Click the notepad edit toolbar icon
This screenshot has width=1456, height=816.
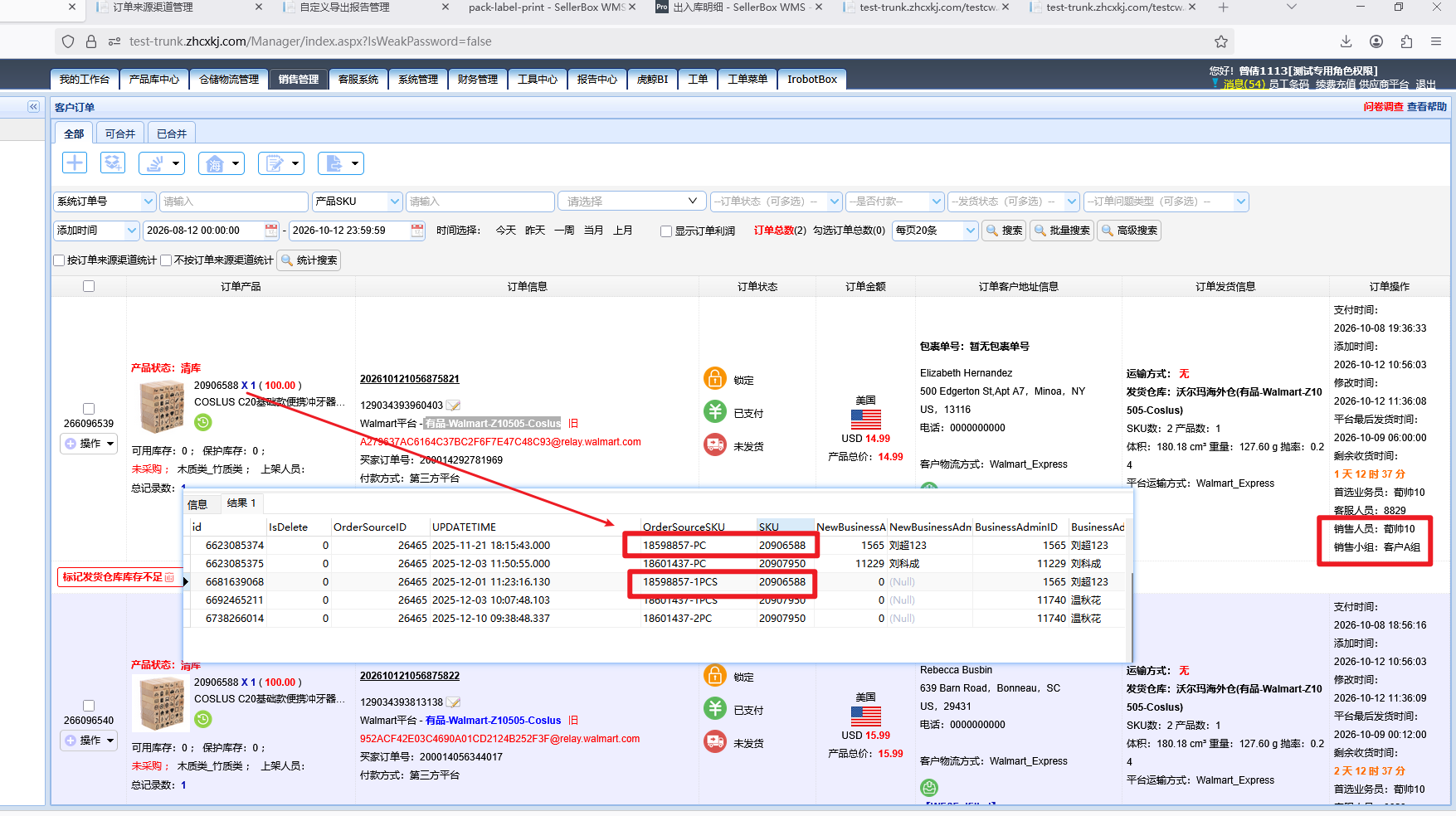click(x=281, y=163)
